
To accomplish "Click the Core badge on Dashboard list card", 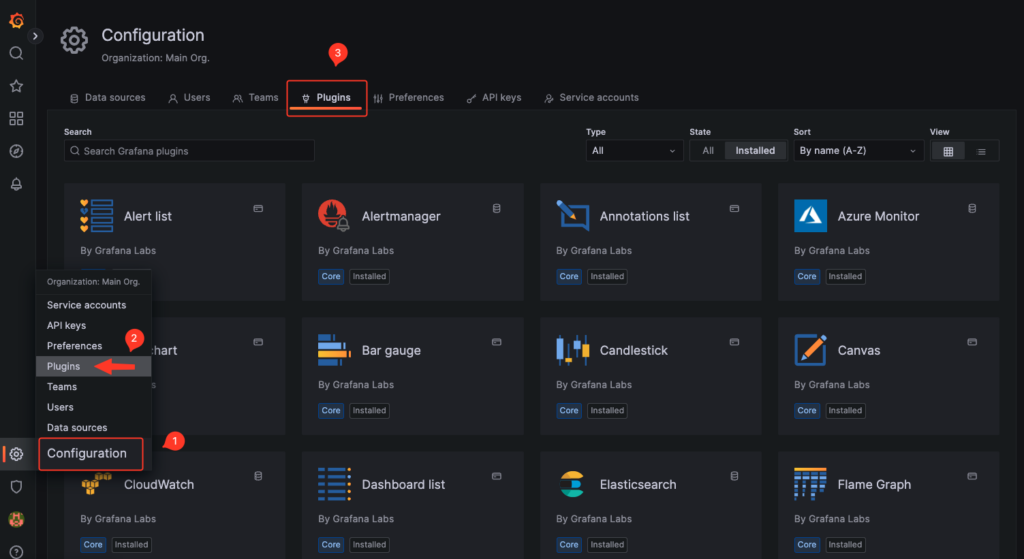I will tap(330, 545).
